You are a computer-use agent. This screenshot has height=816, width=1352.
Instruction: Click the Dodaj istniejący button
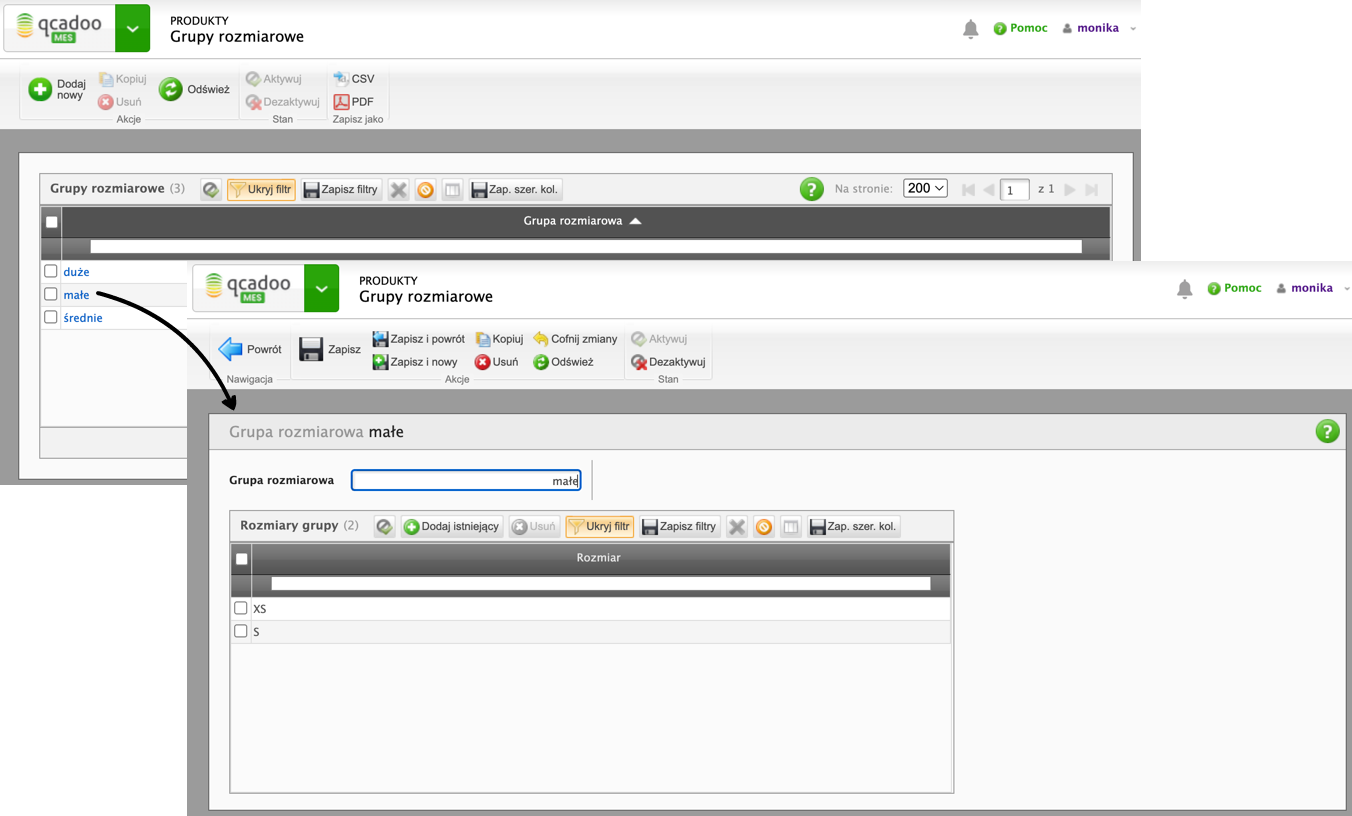coord(452,526)
